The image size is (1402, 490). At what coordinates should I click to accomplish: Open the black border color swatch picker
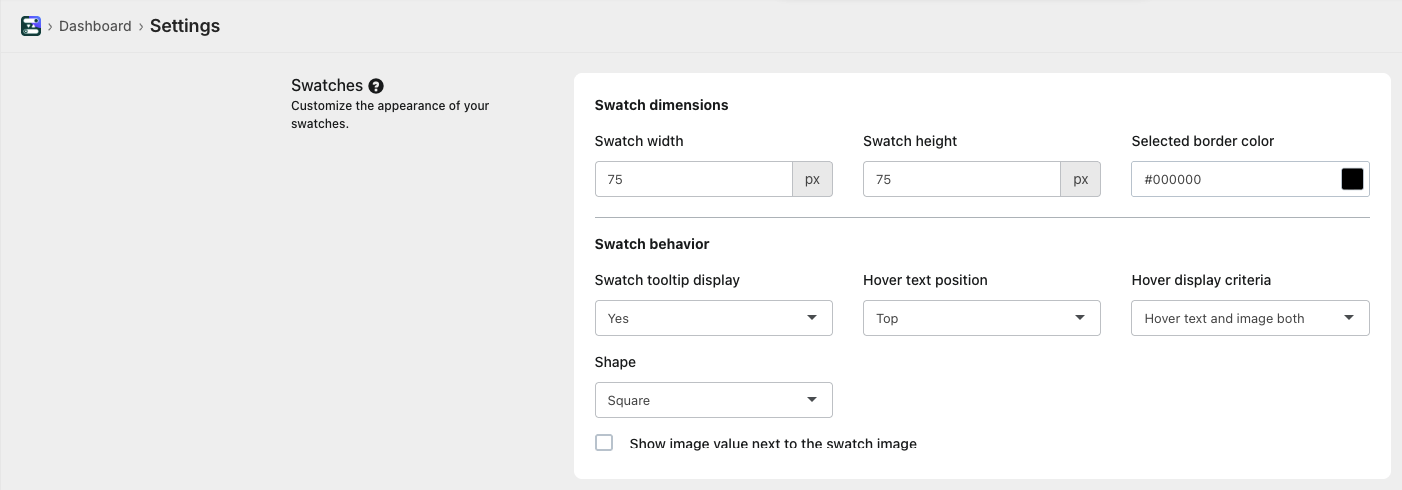coord(1352,180)
